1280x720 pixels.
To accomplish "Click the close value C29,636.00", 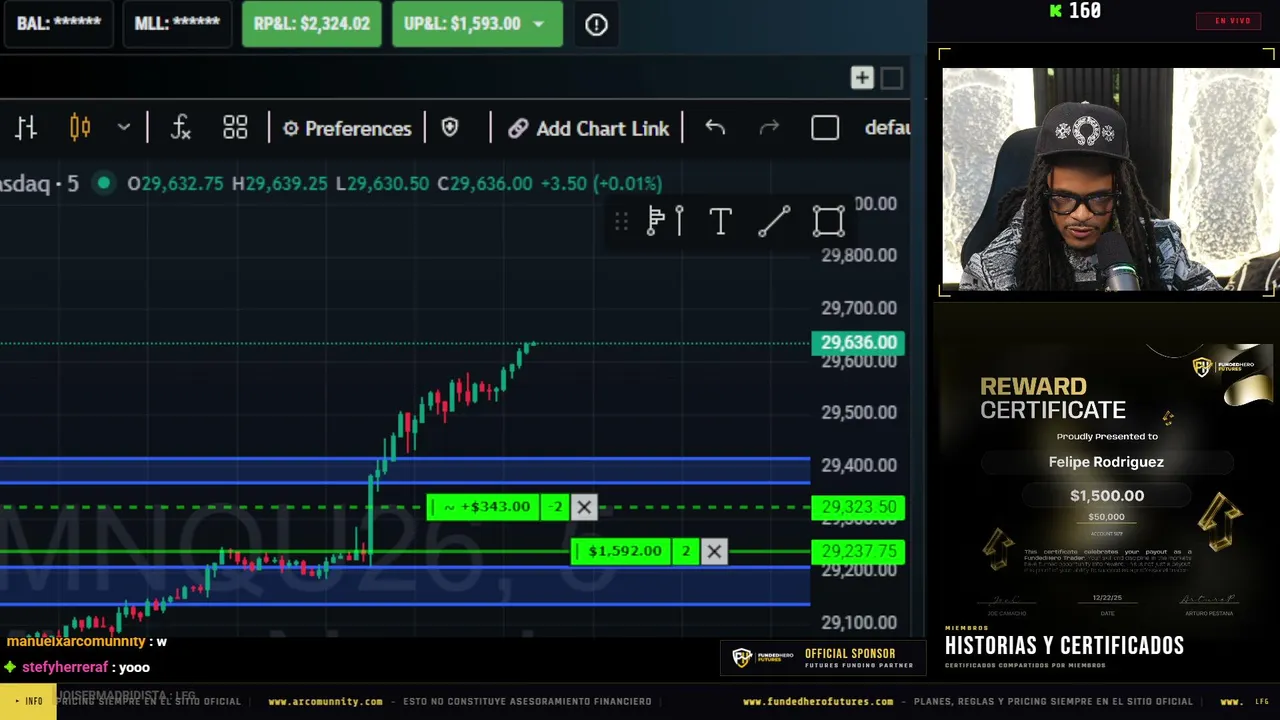I will (484, 183).
